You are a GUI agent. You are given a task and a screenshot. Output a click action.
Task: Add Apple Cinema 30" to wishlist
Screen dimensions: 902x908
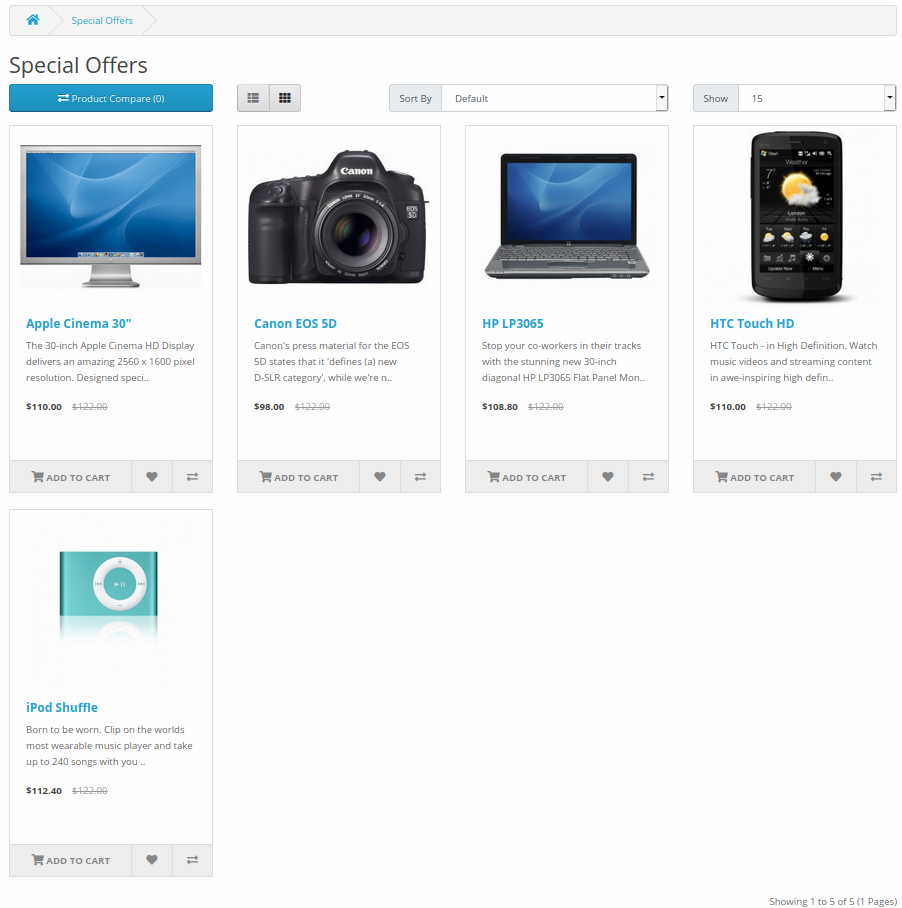point(151,477)
